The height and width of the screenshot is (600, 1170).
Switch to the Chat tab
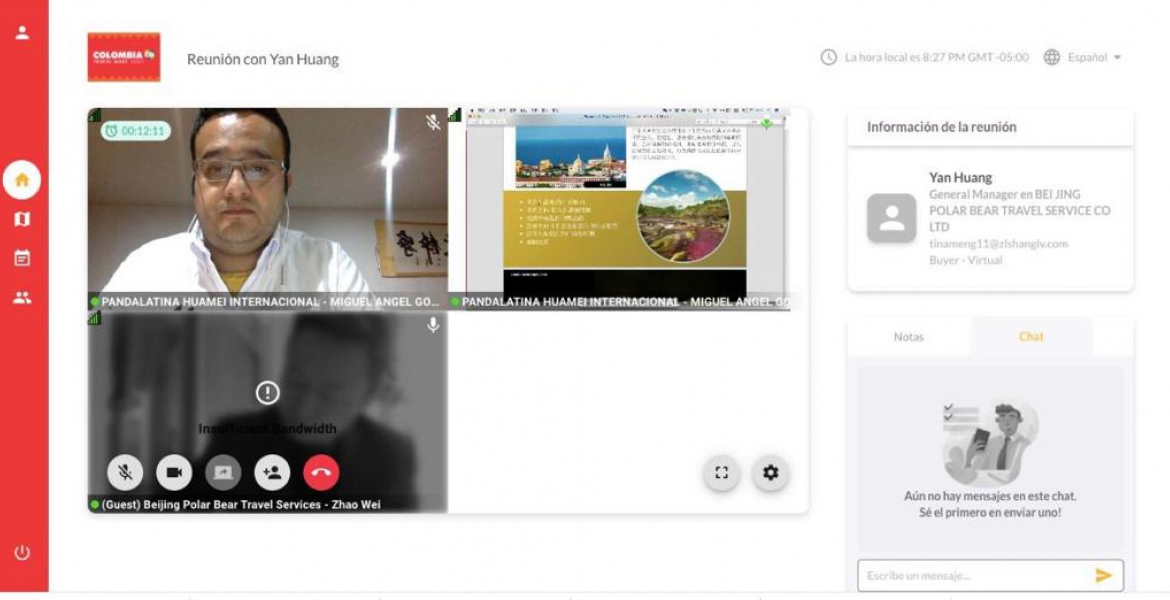pos(1031,337)
